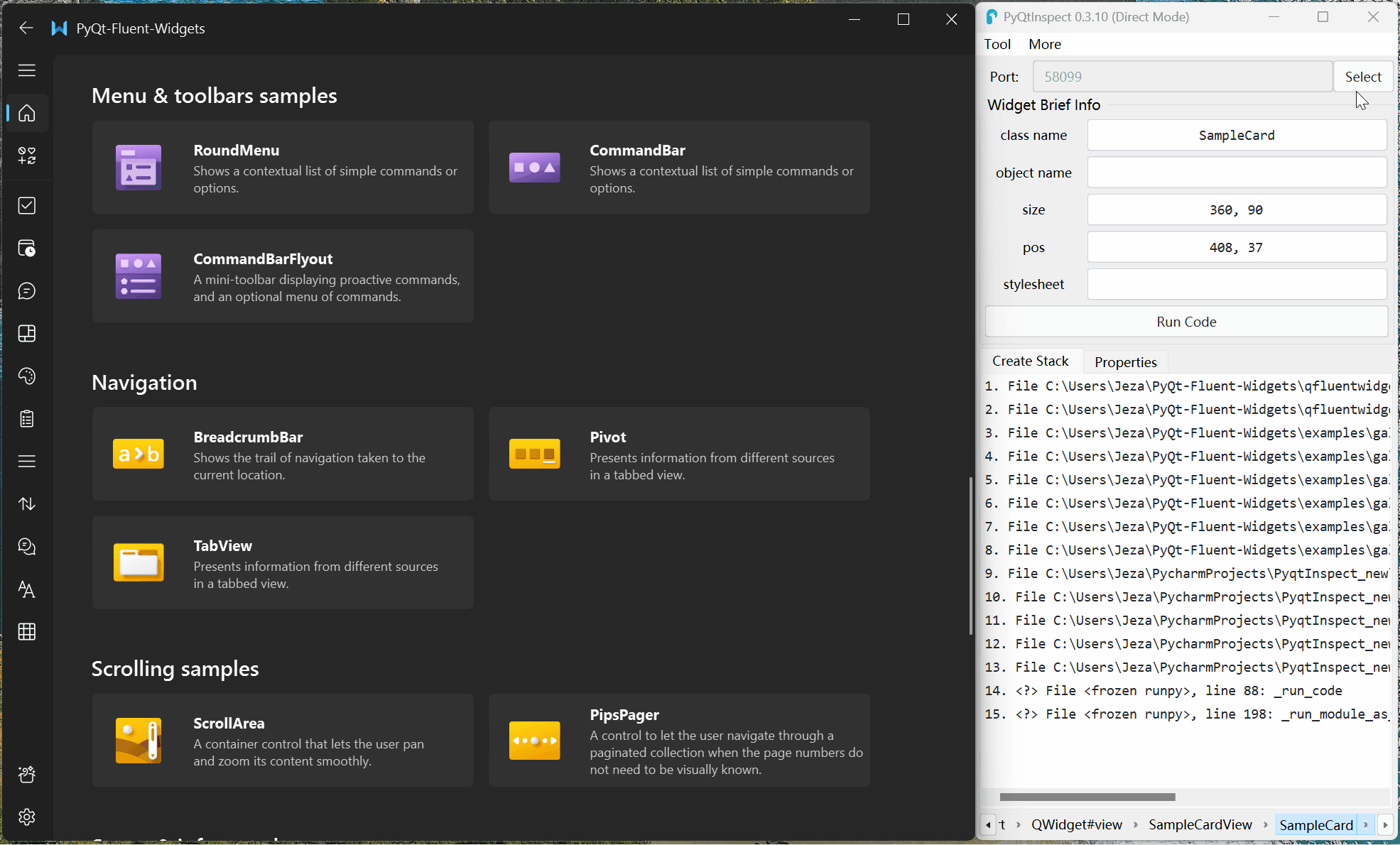Viewport: 1400px width, 845px height.
Task: Open the Home page in sidebar
Action: [27, 113]
